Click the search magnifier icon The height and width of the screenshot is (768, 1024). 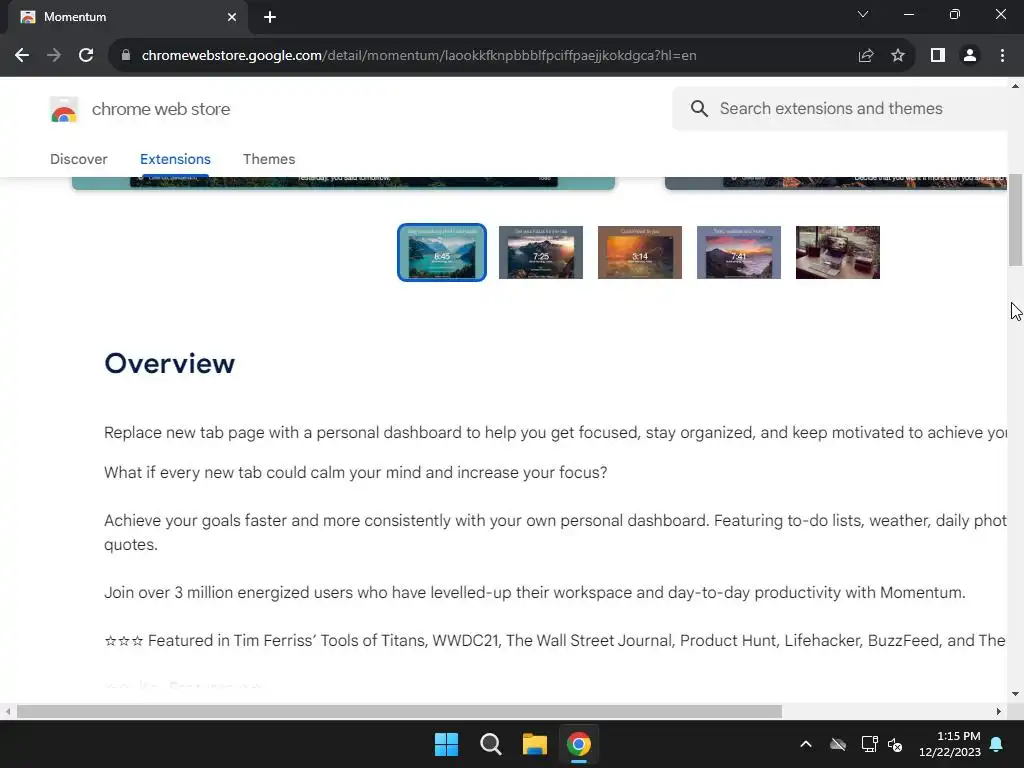pos(699,108)
